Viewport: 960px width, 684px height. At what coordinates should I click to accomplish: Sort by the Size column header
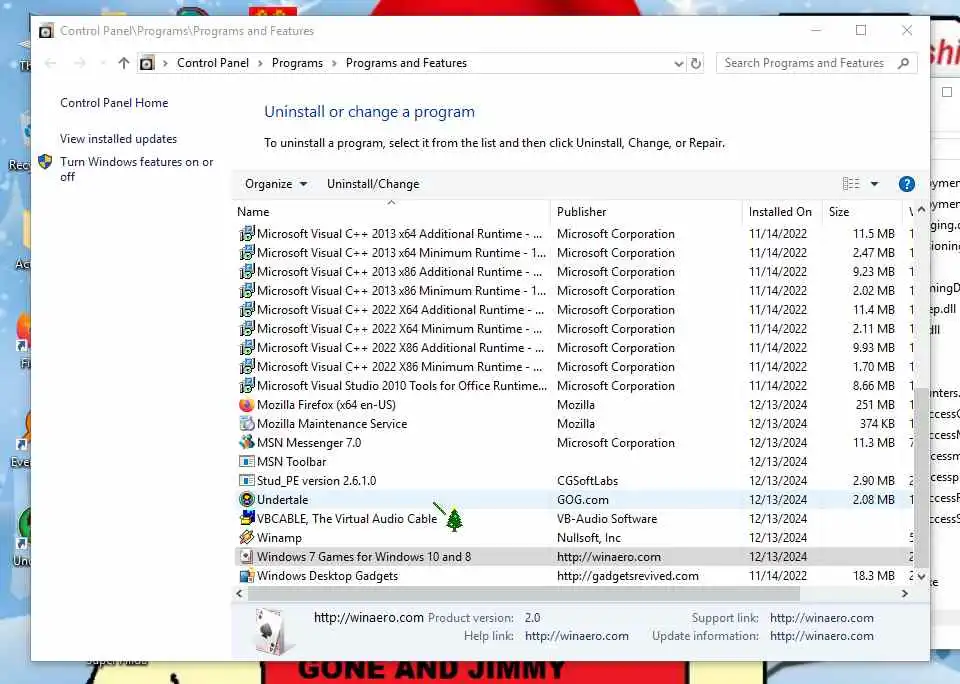(861, 211)
